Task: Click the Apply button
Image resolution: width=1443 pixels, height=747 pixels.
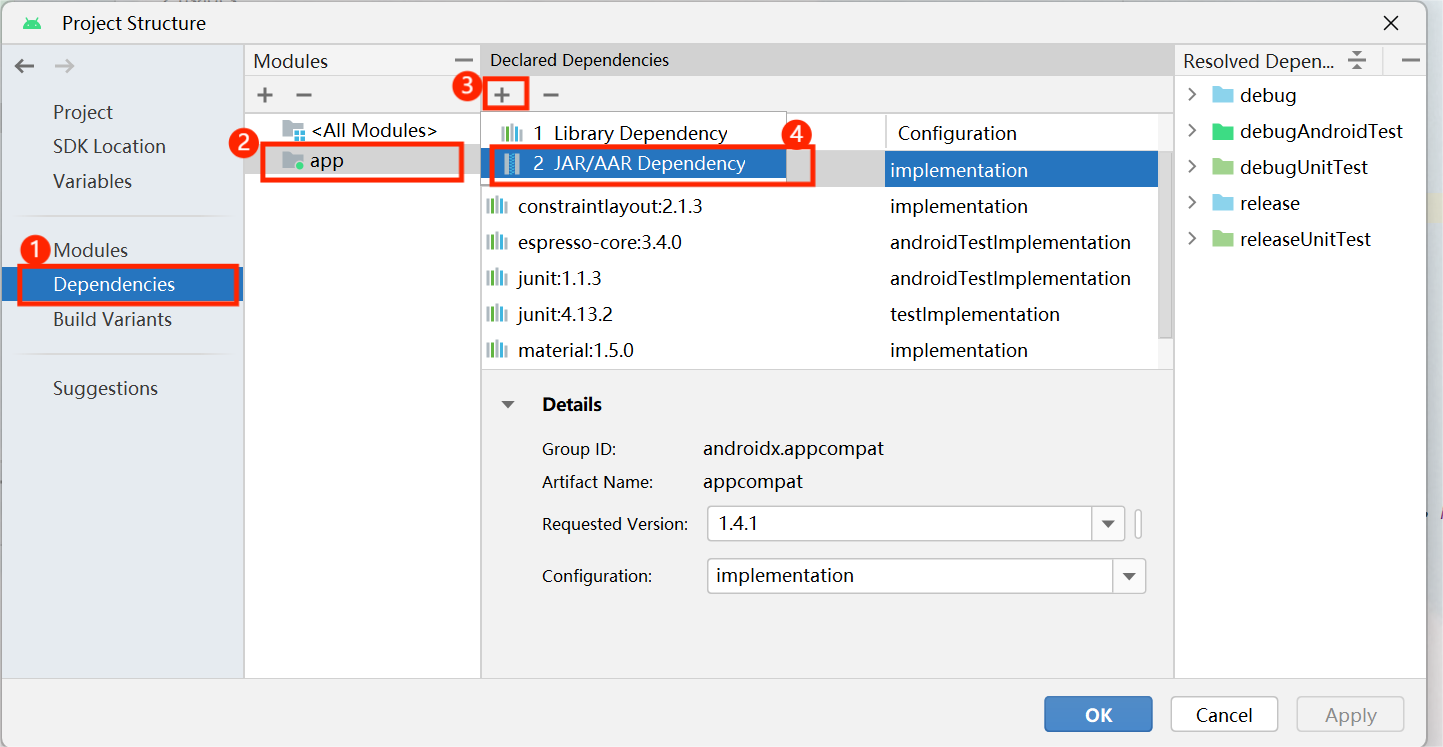Action: click(1350, 715)
